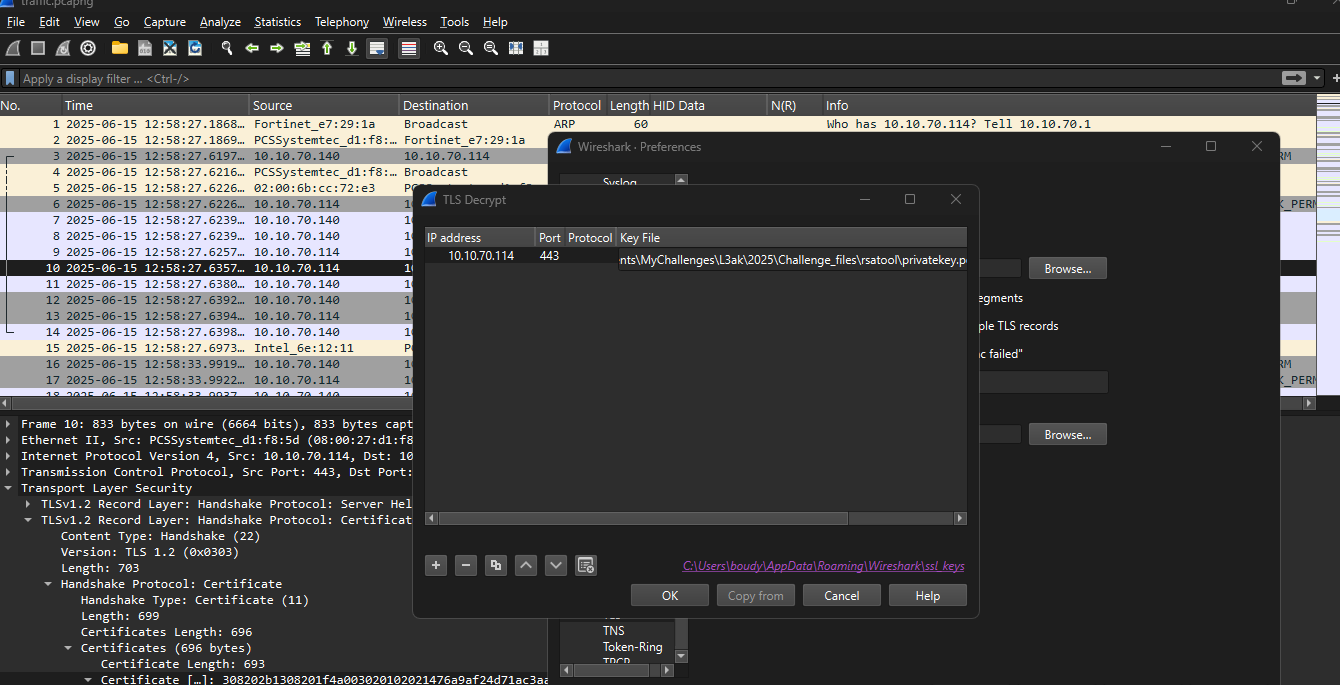Edit the privatekey Key File cell
The height and width of the screenshot is (685, 1340).
(x=792, y=260)
